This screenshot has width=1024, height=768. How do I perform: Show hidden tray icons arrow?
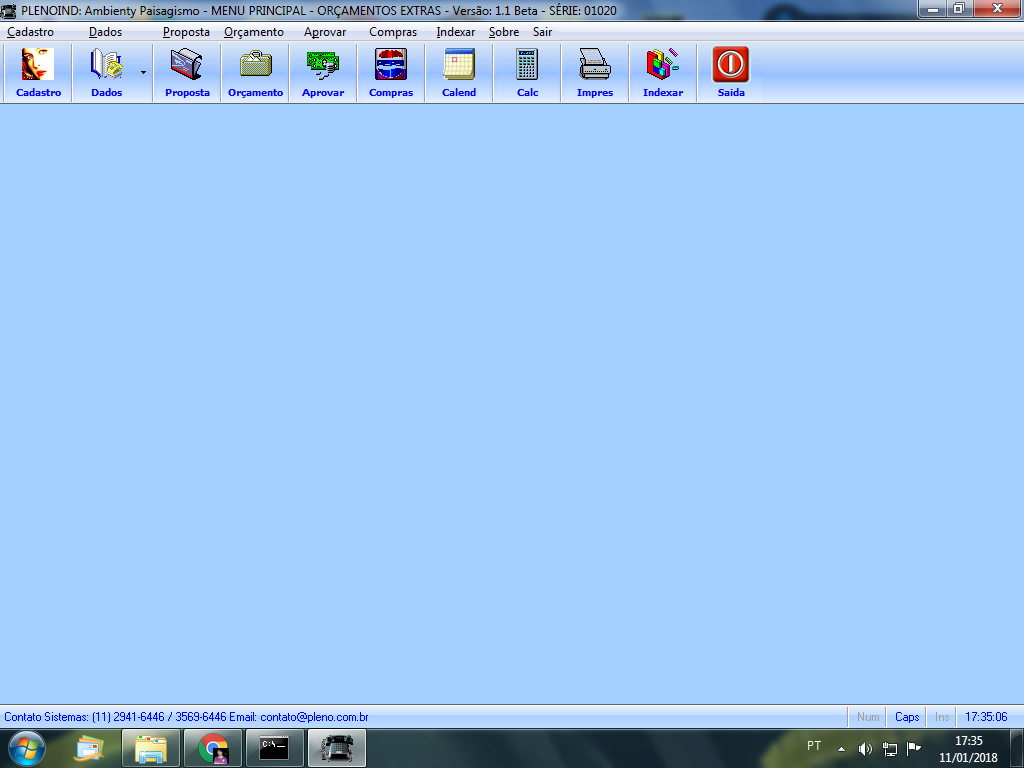pos(841,749)
